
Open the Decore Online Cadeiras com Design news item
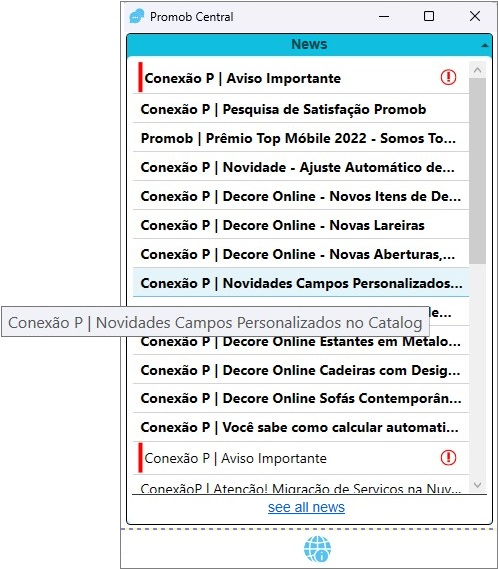pyautogui.click(x=301, y=370)
